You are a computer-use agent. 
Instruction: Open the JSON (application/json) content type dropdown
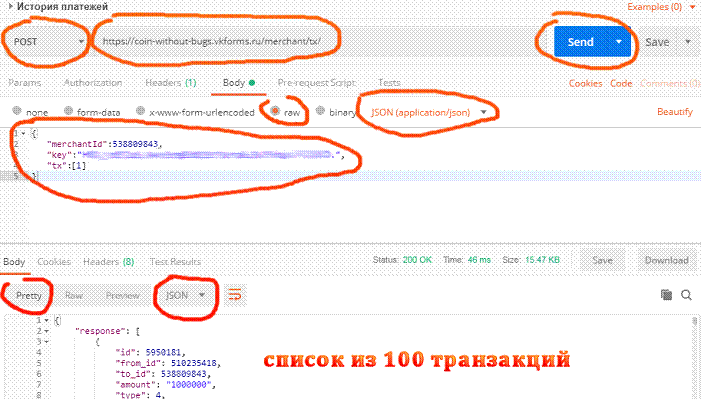coord(429,112)
